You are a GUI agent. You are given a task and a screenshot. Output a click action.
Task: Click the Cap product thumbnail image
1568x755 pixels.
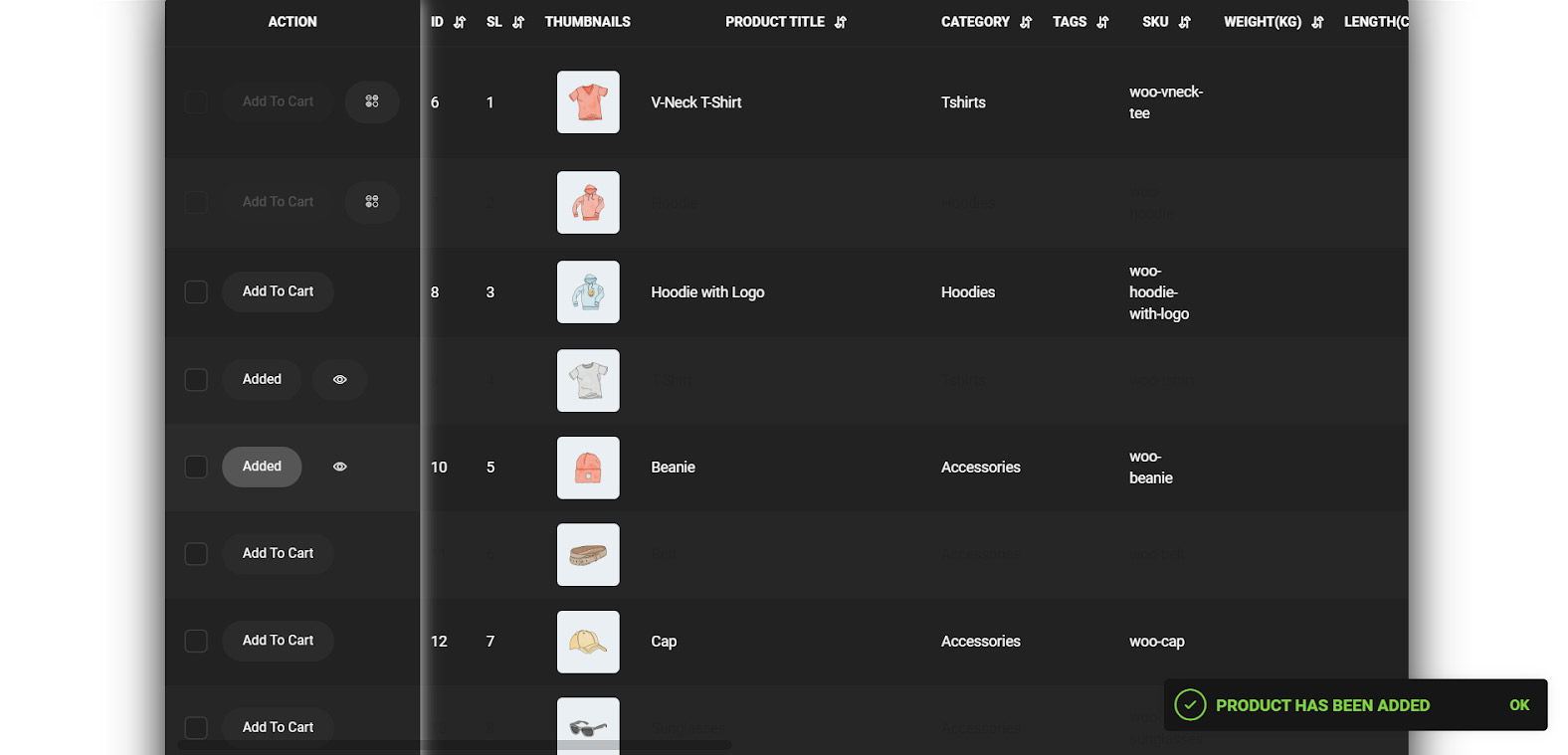coord(588,642)
